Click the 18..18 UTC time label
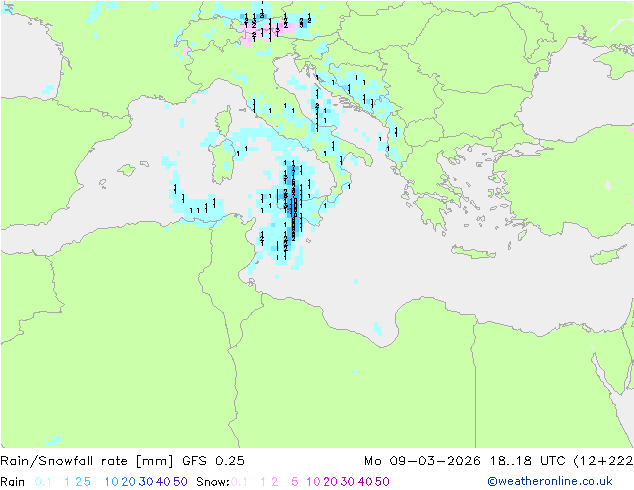 click(528, 461)
